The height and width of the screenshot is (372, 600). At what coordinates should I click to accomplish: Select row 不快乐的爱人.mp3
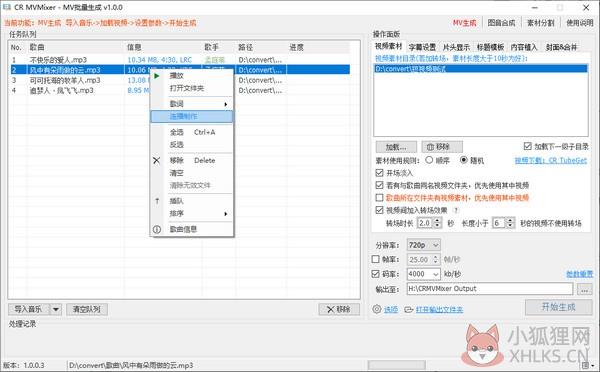[180, 60]
